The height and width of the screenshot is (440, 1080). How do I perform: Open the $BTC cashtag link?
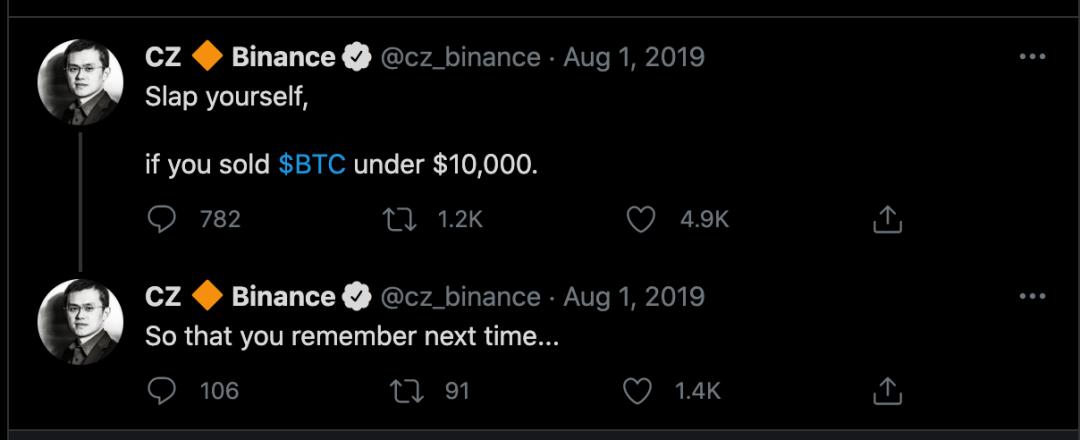tap(312, 164)
